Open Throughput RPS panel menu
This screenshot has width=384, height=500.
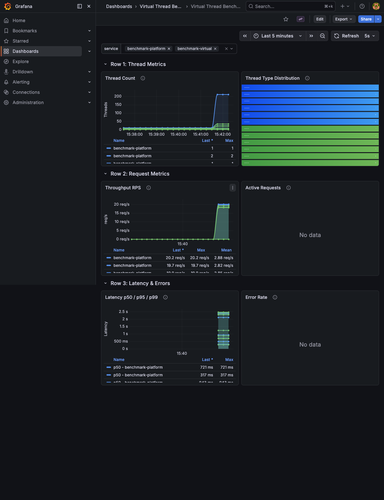tap(233, 188)
